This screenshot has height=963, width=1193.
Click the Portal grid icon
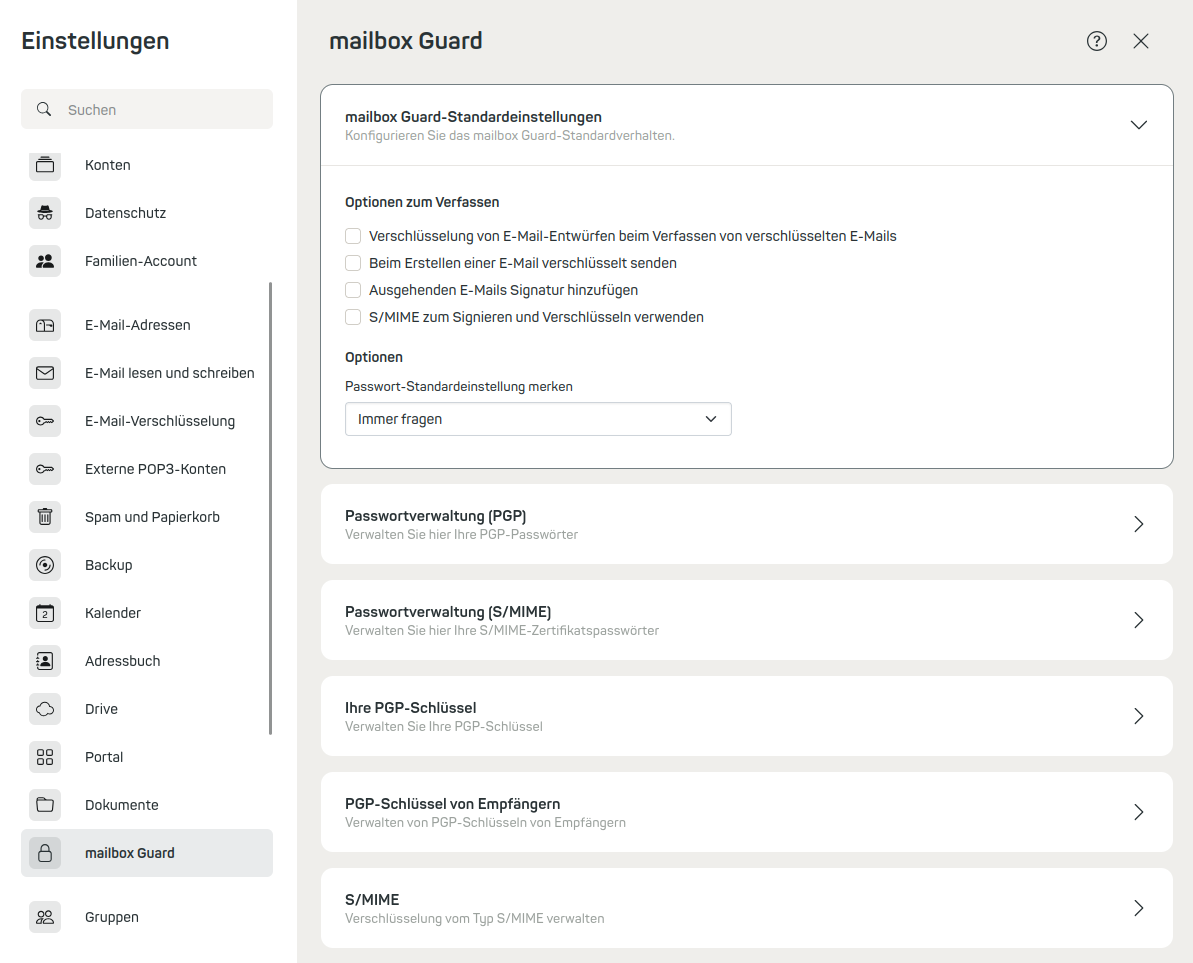click(x=45, y=756)
